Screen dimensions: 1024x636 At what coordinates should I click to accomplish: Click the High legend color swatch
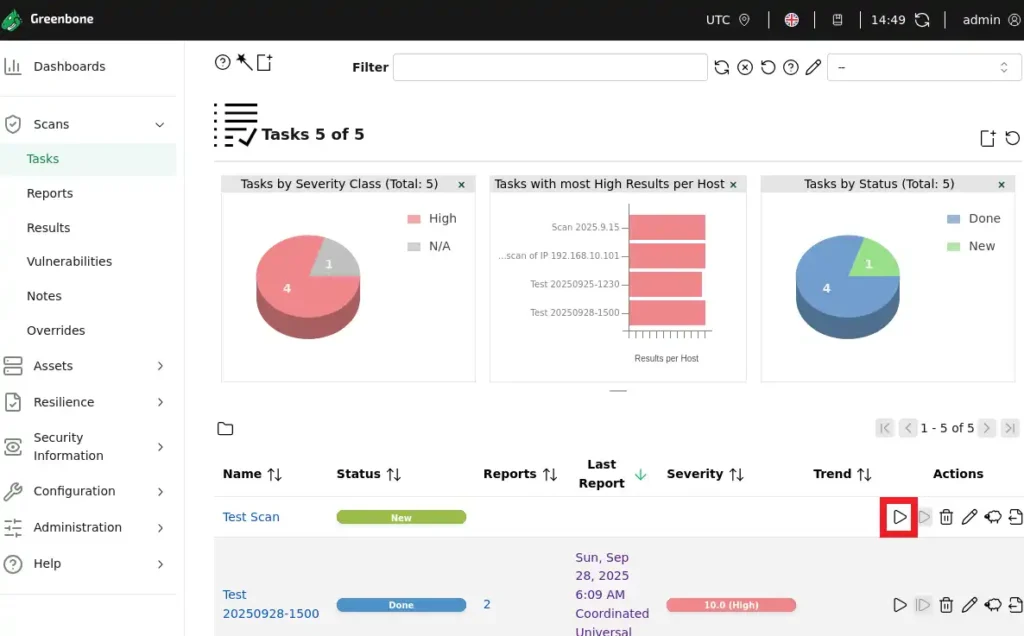pos(414,219)
